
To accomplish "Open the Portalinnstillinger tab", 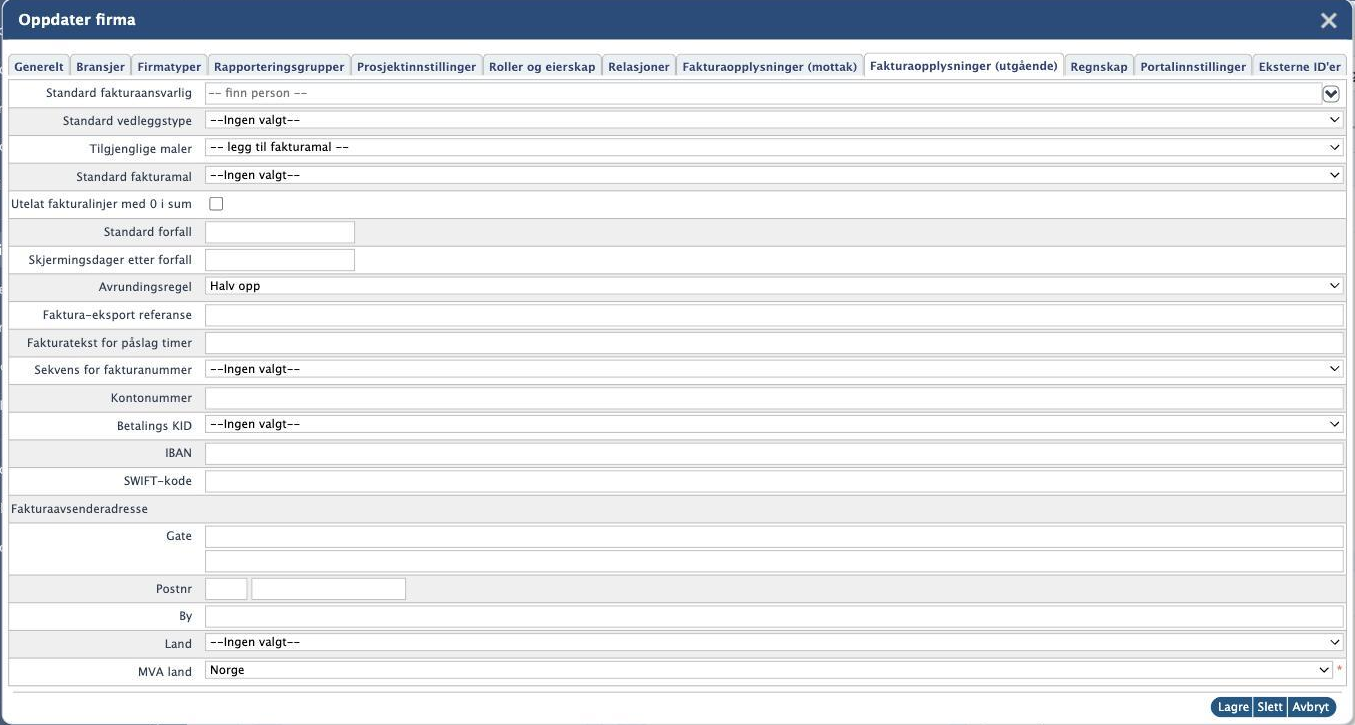I will tap(1193, 66).
